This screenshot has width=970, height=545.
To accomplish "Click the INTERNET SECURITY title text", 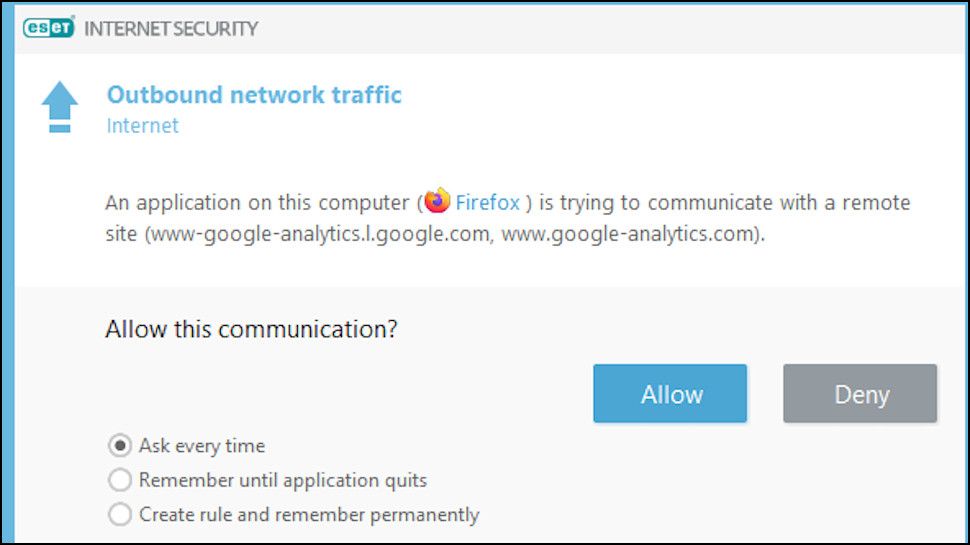I will [171, 28].
